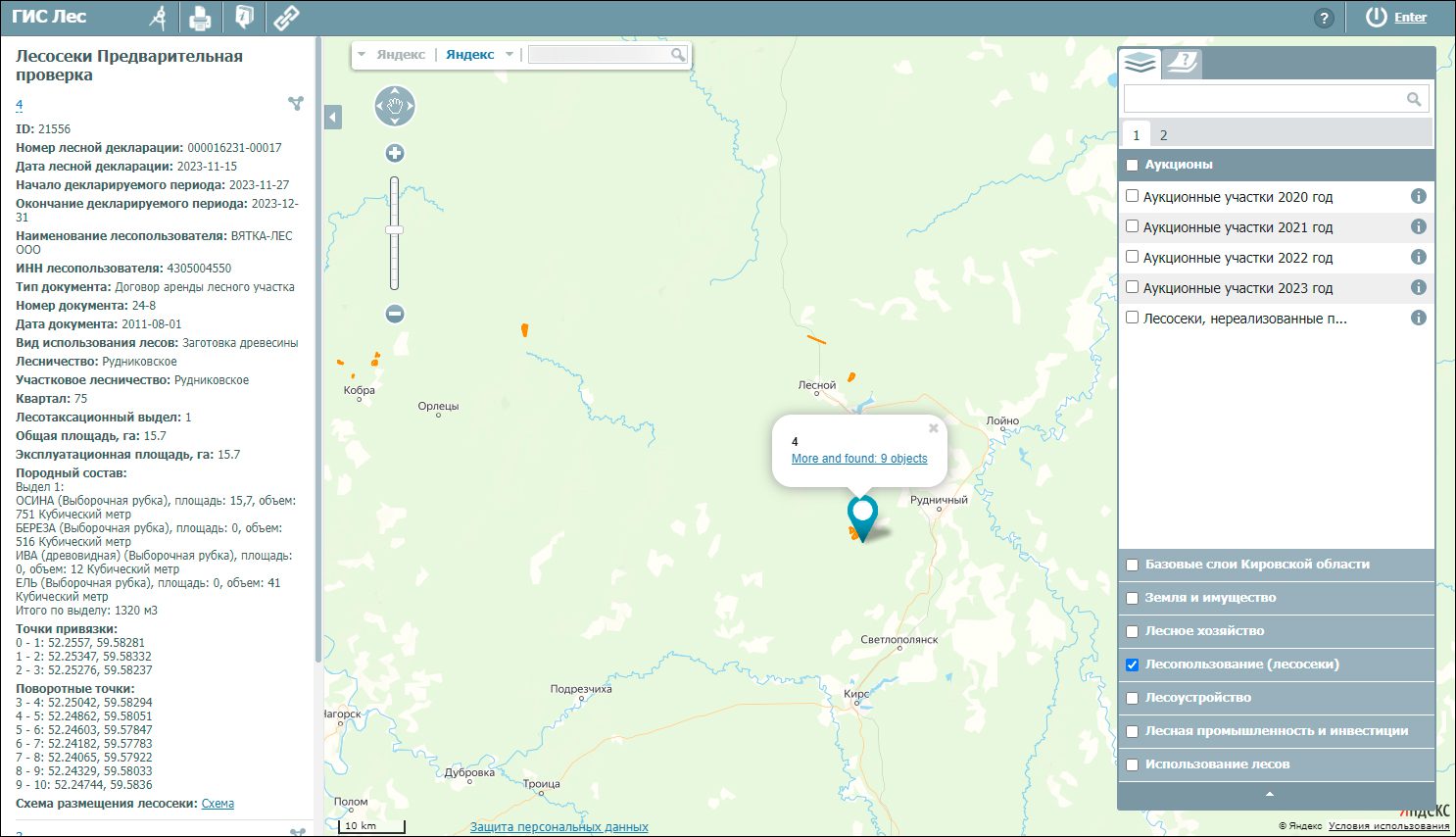
Task: Show info for Аукционные участки 2021 год
Action: (x=1418, y=226)
